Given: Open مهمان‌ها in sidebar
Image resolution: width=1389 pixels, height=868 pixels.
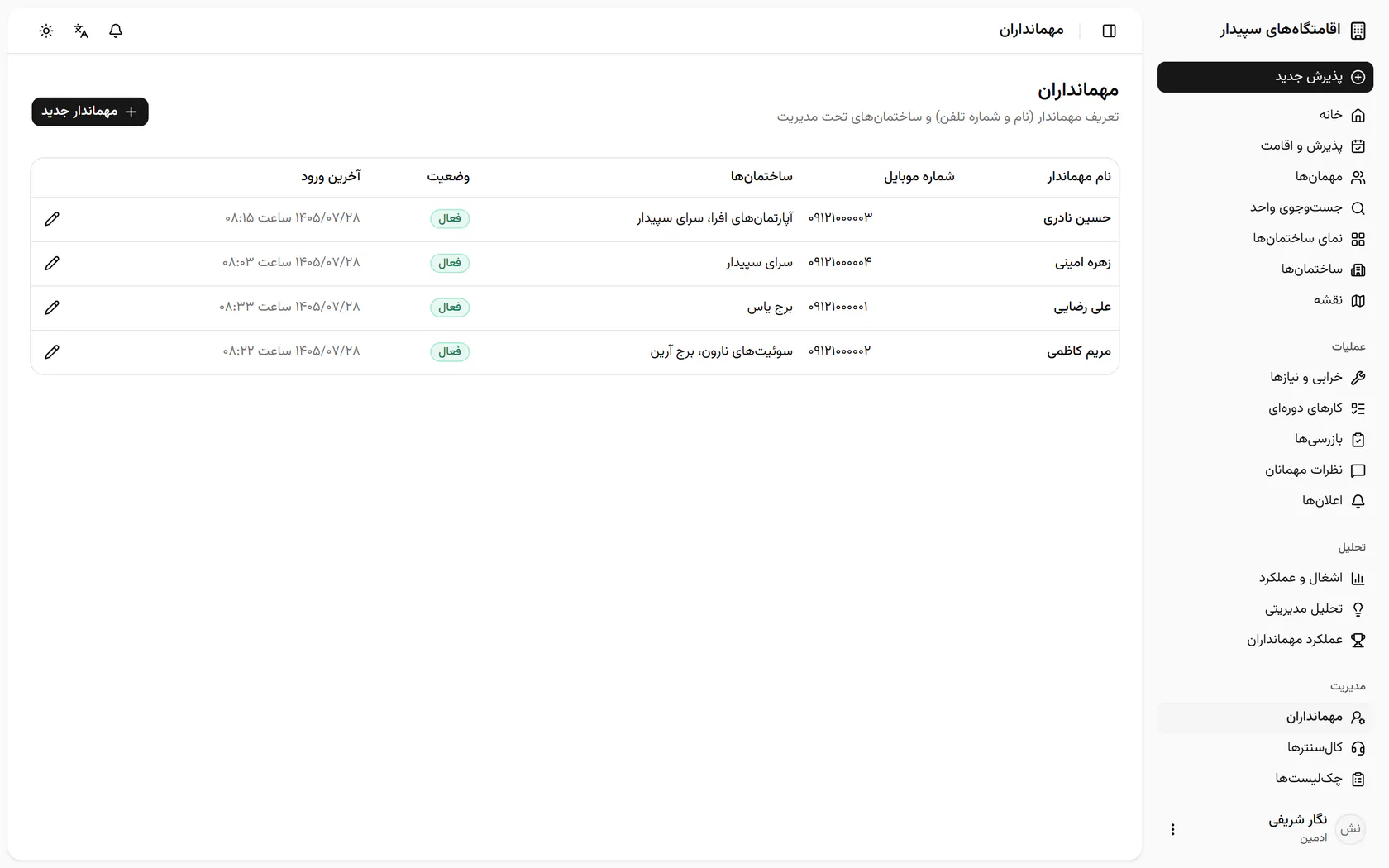Looking at the screenshot, I should coord(1265,177).
